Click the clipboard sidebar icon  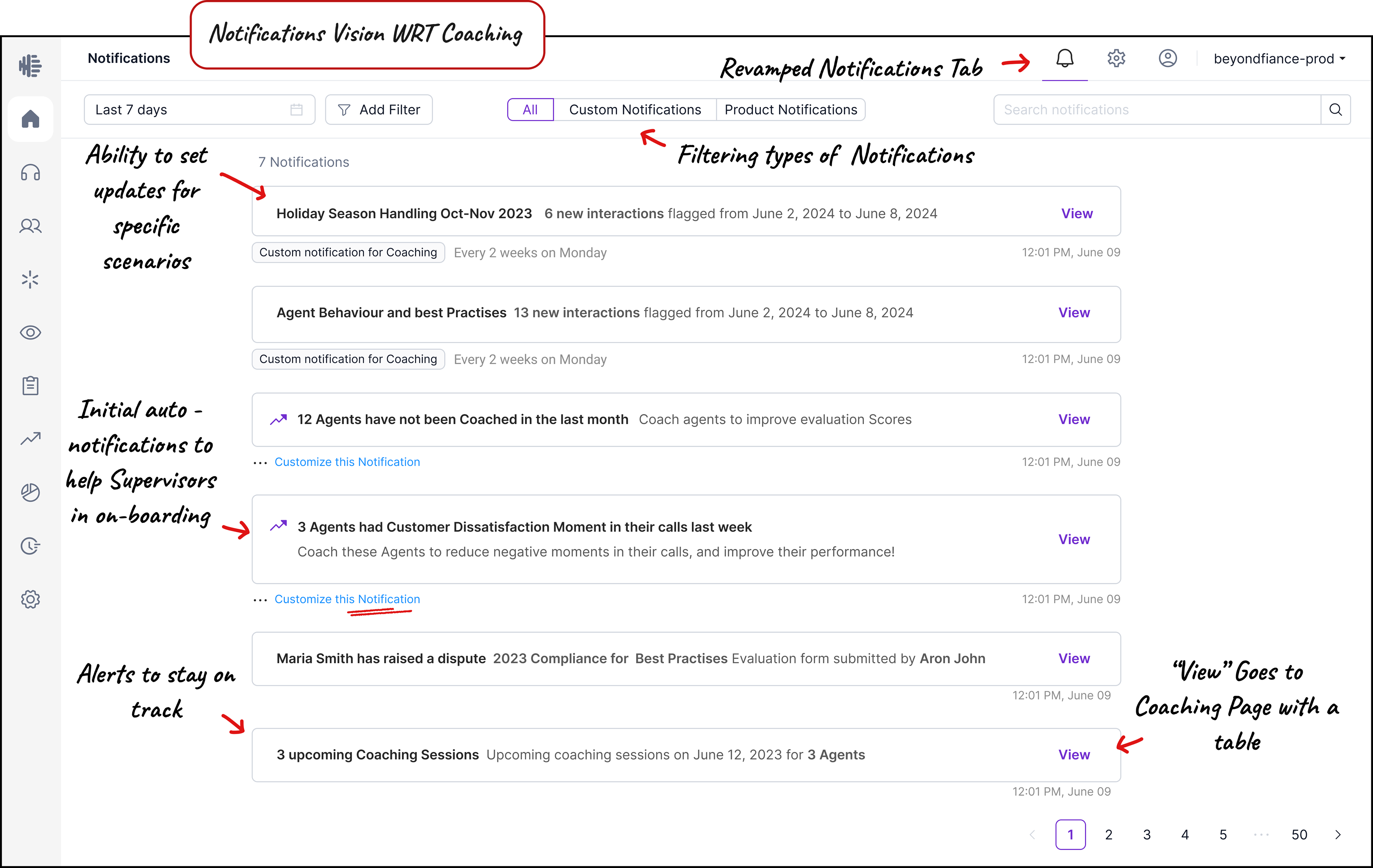(x=30, y=386)
